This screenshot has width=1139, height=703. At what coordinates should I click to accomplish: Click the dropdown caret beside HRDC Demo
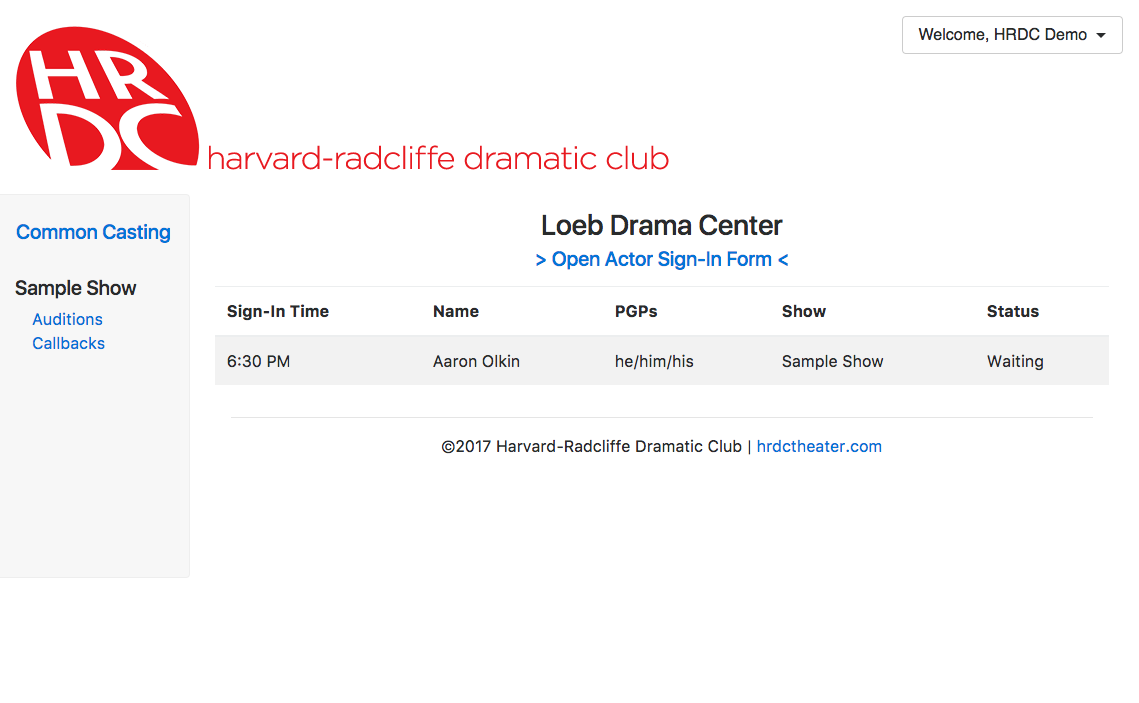pyautogui.click(x=1101, y=36)
